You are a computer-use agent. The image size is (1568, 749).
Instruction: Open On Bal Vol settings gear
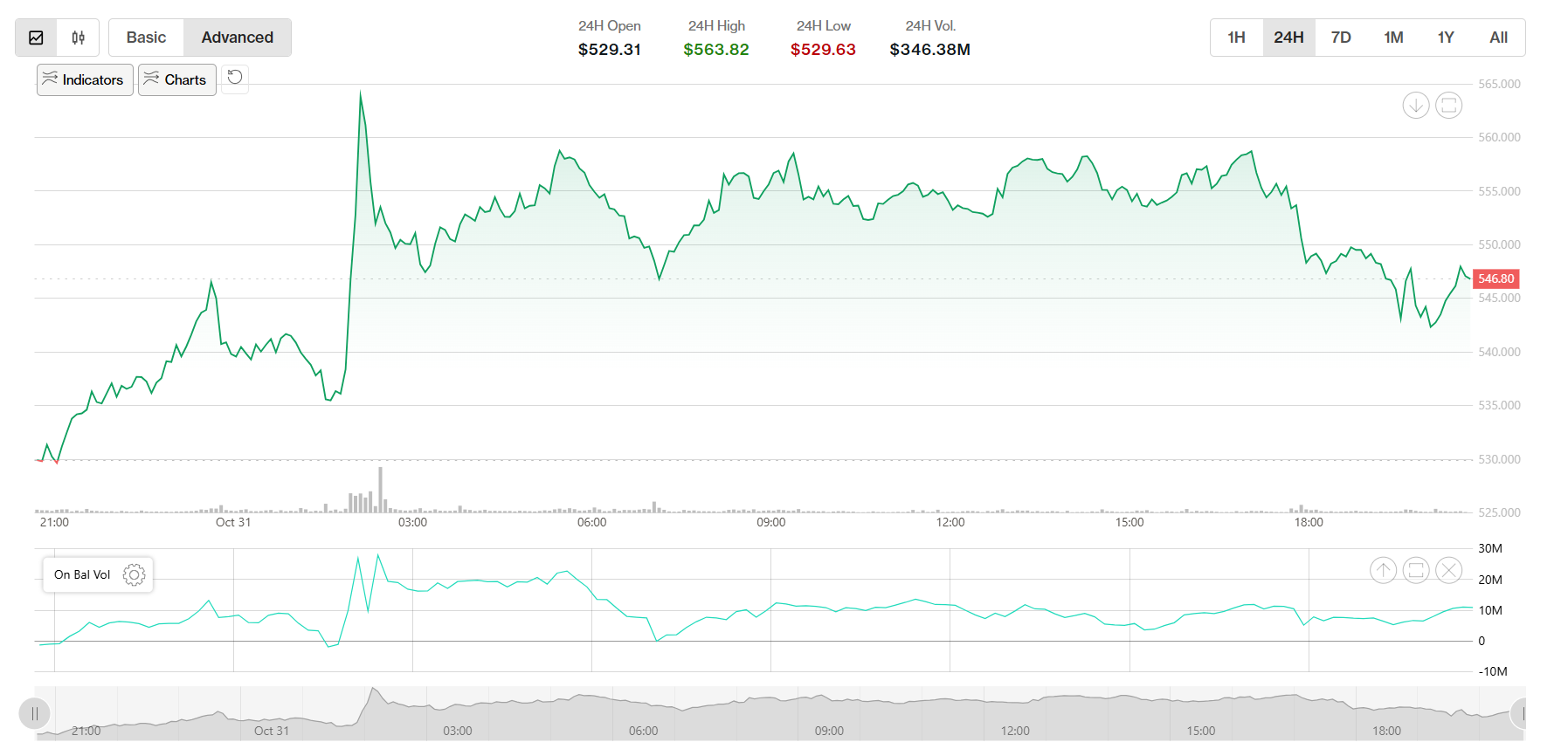coord(134,574)
